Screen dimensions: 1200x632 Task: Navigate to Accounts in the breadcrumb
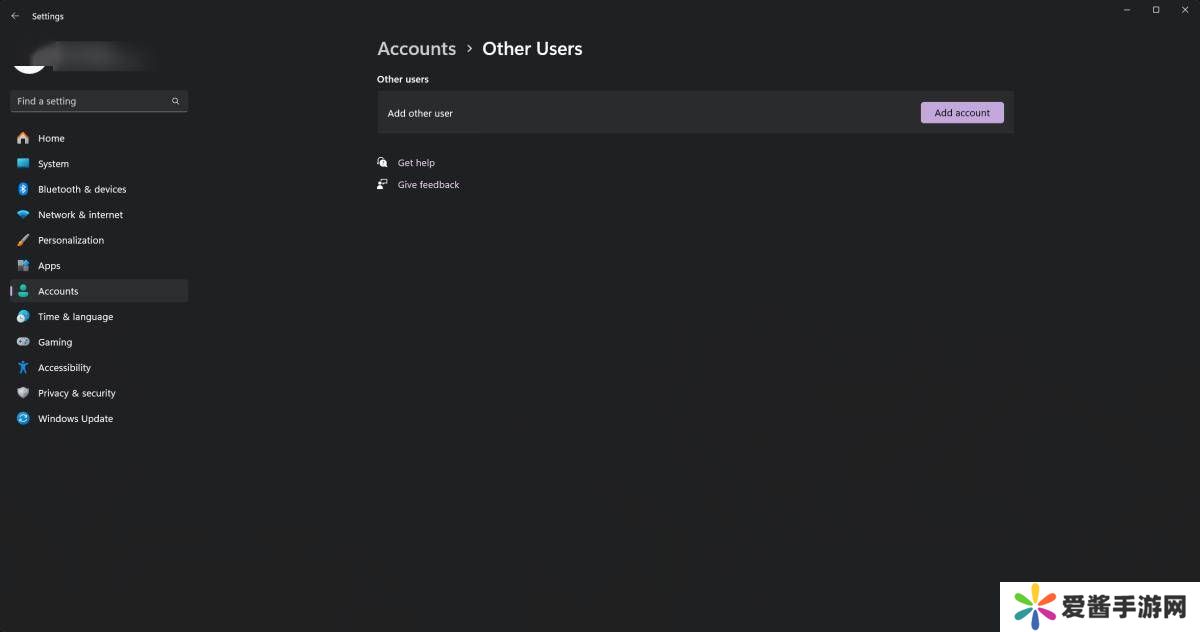(416, 49)
